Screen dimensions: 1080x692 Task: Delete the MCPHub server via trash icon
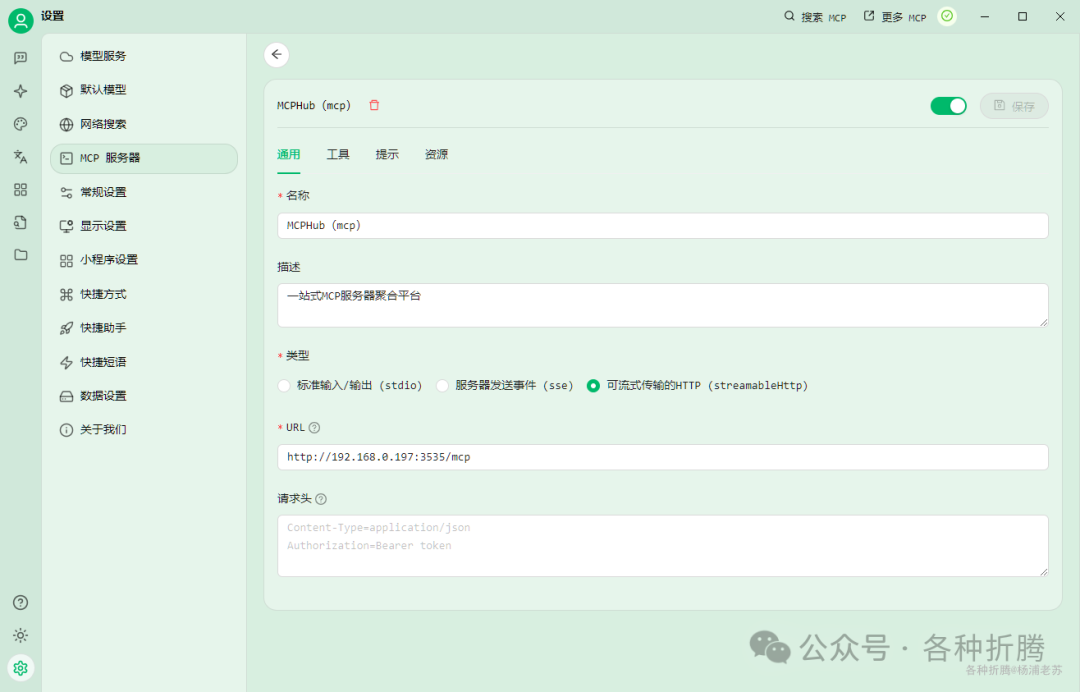(374, 105)
